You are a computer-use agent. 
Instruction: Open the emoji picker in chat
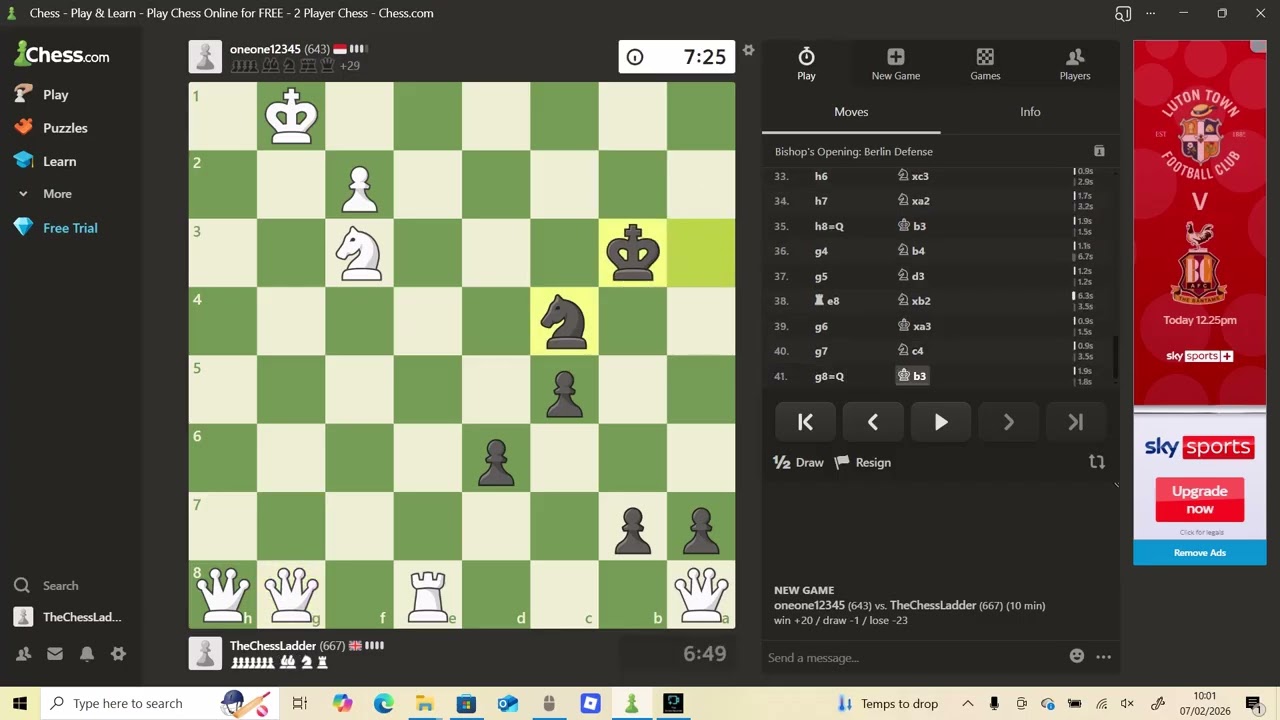(1077, 657)
